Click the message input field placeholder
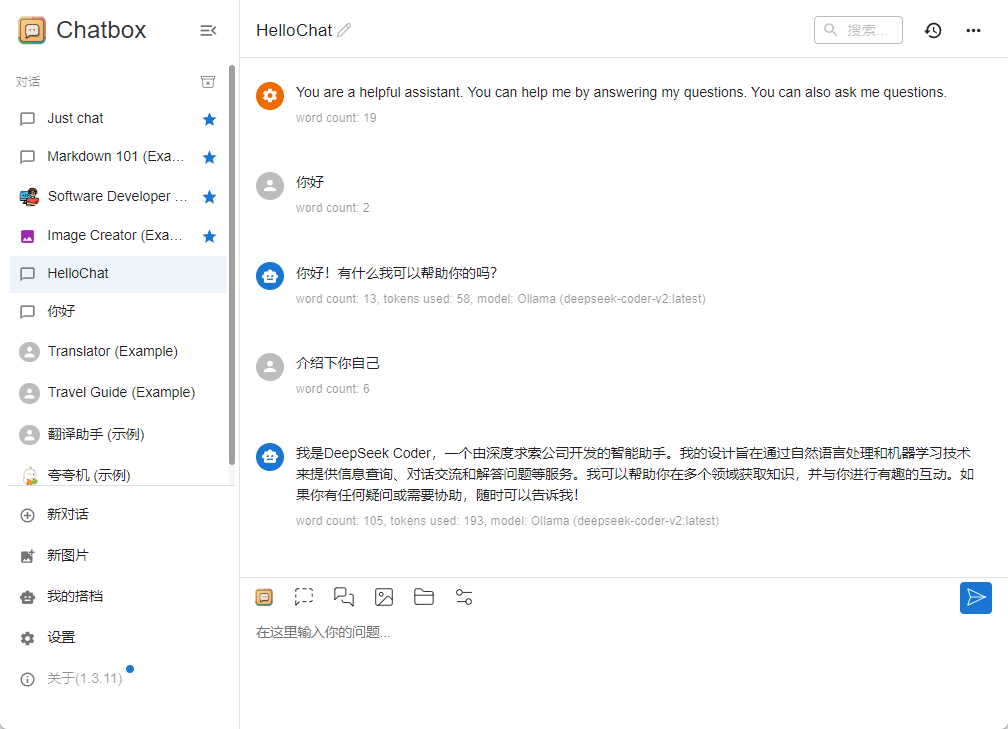1008x729 pixels. click(323, 633)
